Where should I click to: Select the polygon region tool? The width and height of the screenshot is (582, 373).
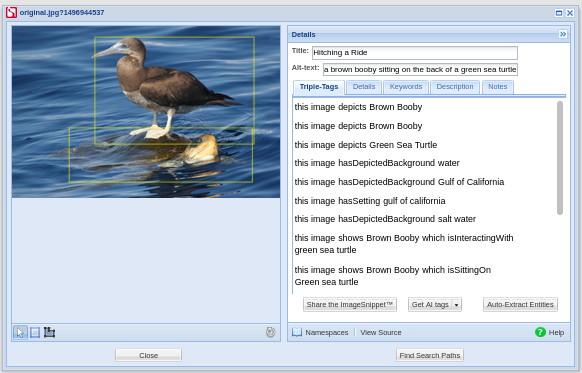coord(49,332)
